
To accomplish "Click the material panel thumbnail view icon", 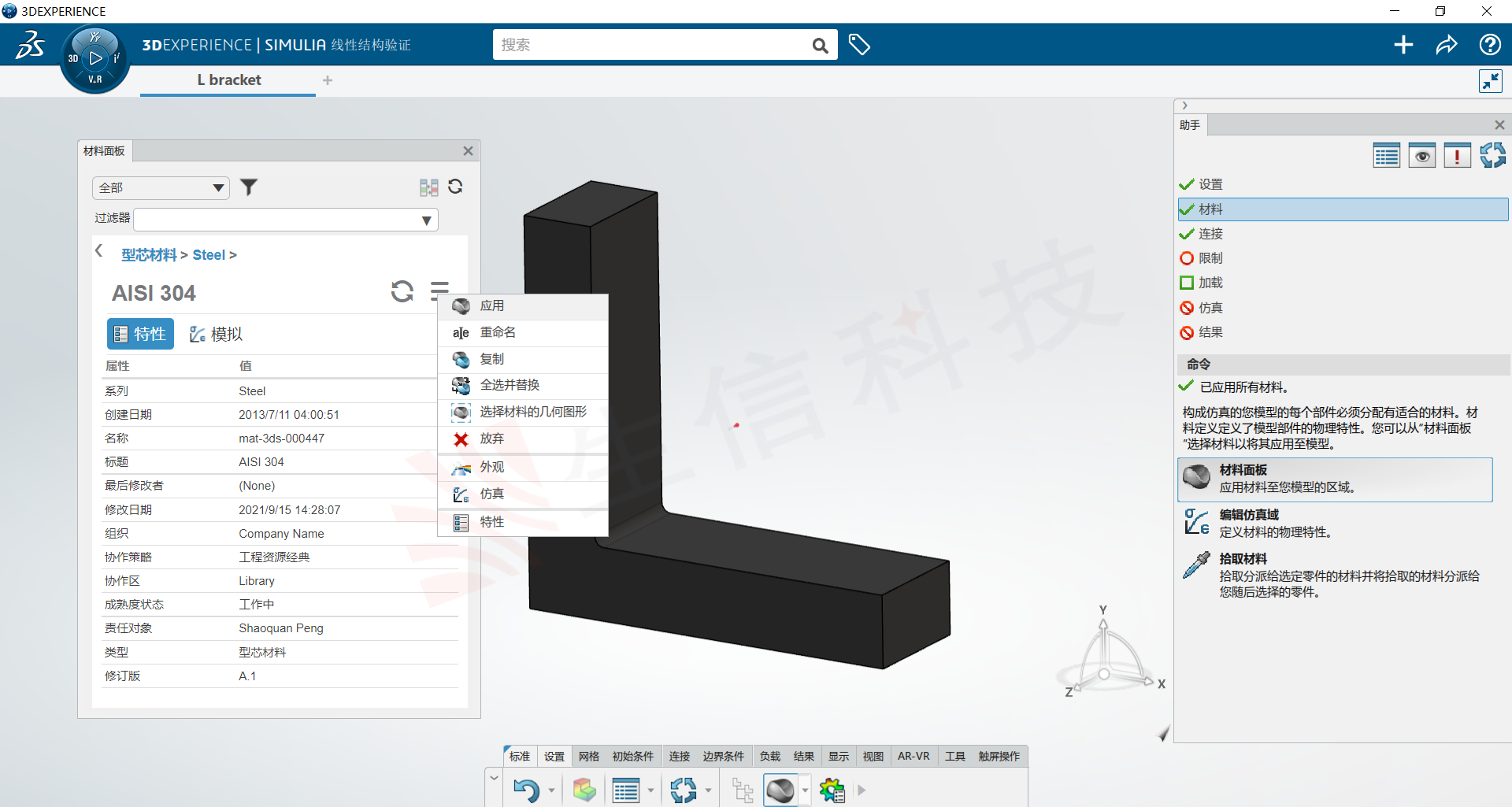I will coord(428,187).
